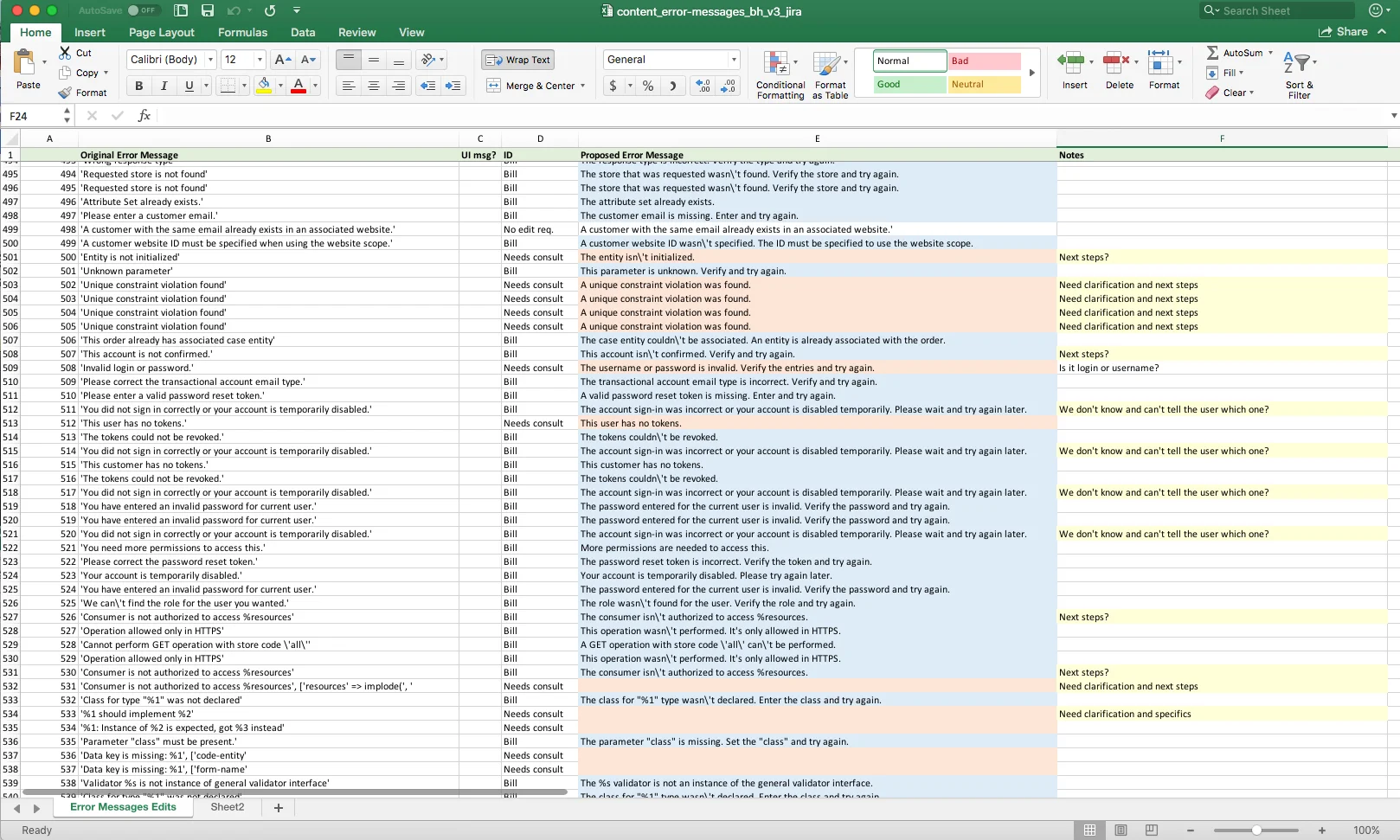The height and width of the screenshot is (840, 1400).
Task: Click the Save disk icon in title bar
Action: (208, 10)
